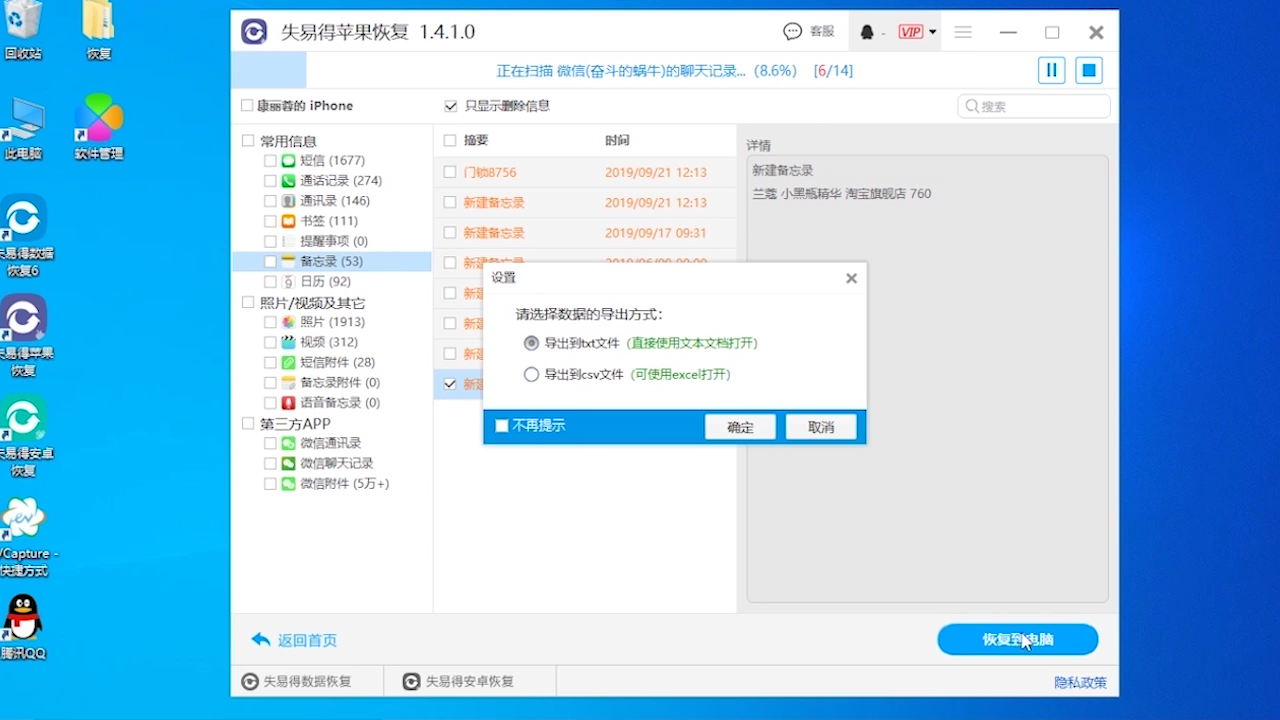Stop the scan with the stop icon
1280x720 pixels.
1089,70
